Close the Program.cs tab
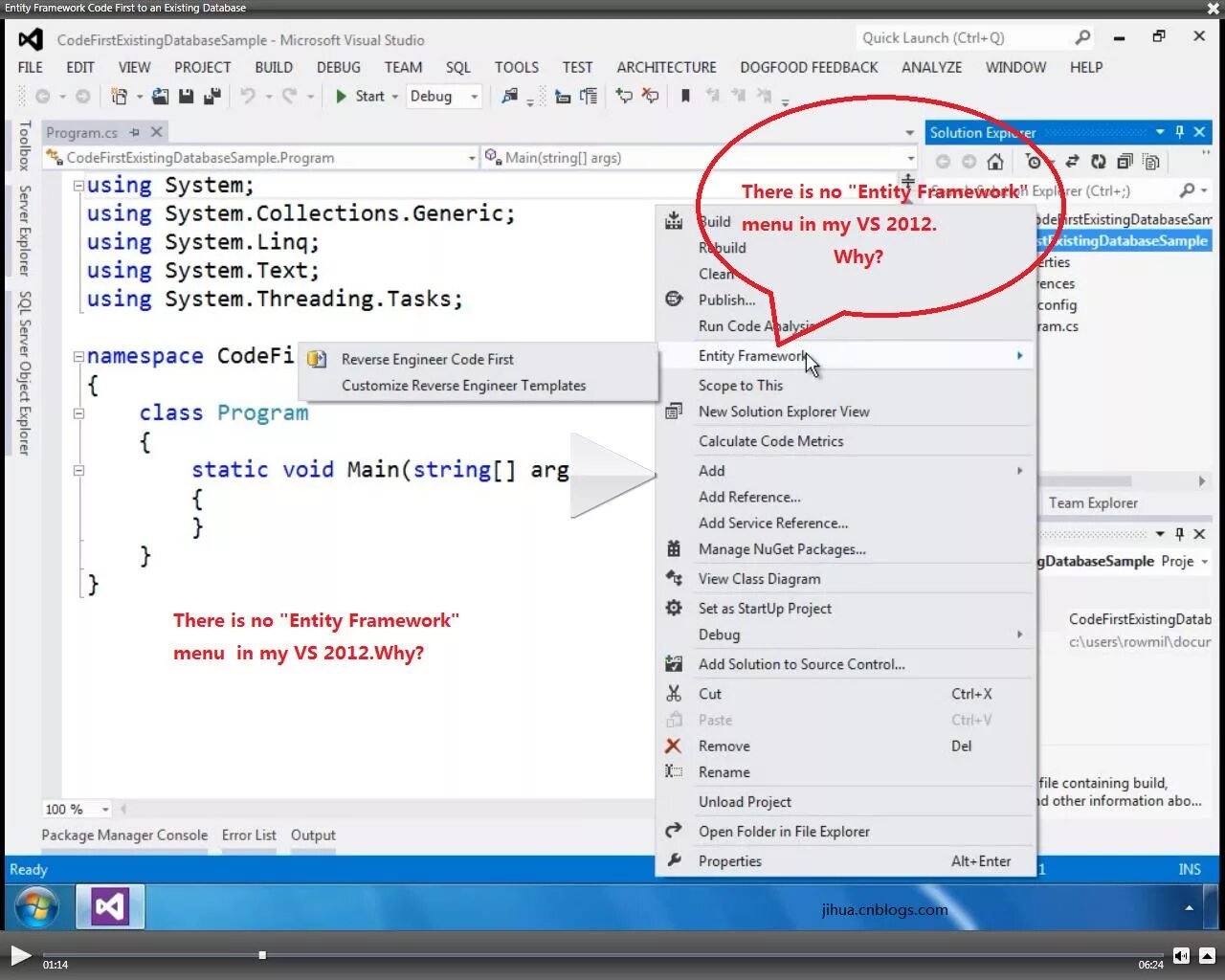 point(156,132)
